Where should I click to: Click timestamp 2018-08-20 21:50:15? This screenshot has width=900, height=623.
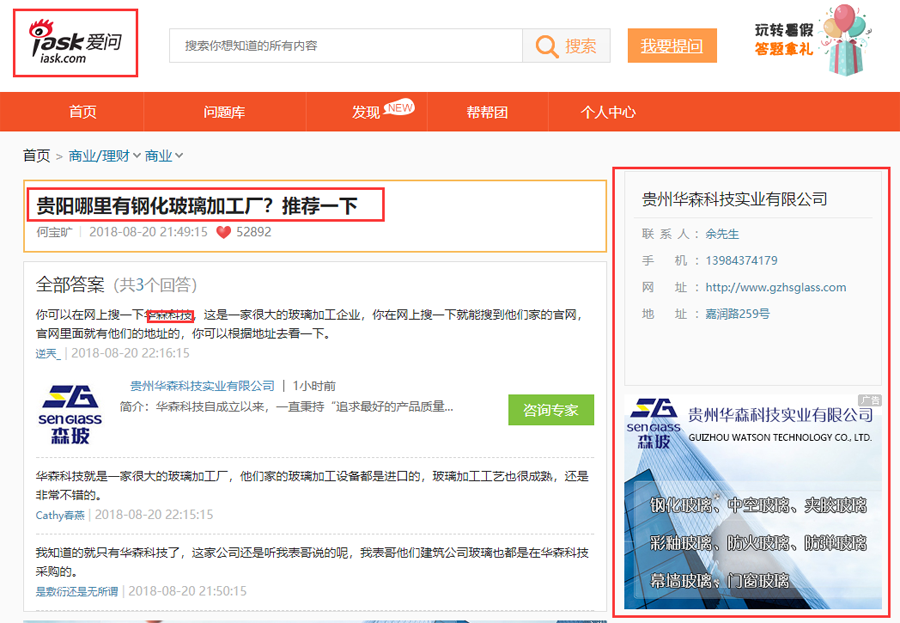[x=188, y=591]
